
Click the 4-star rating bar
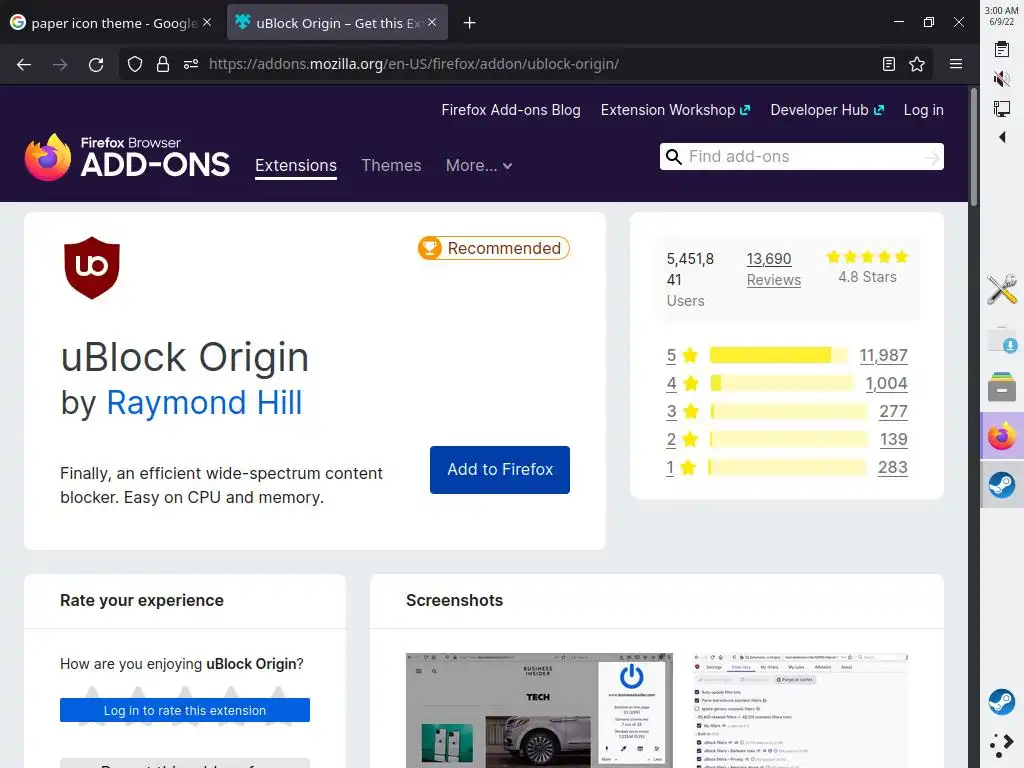(782, 383)
